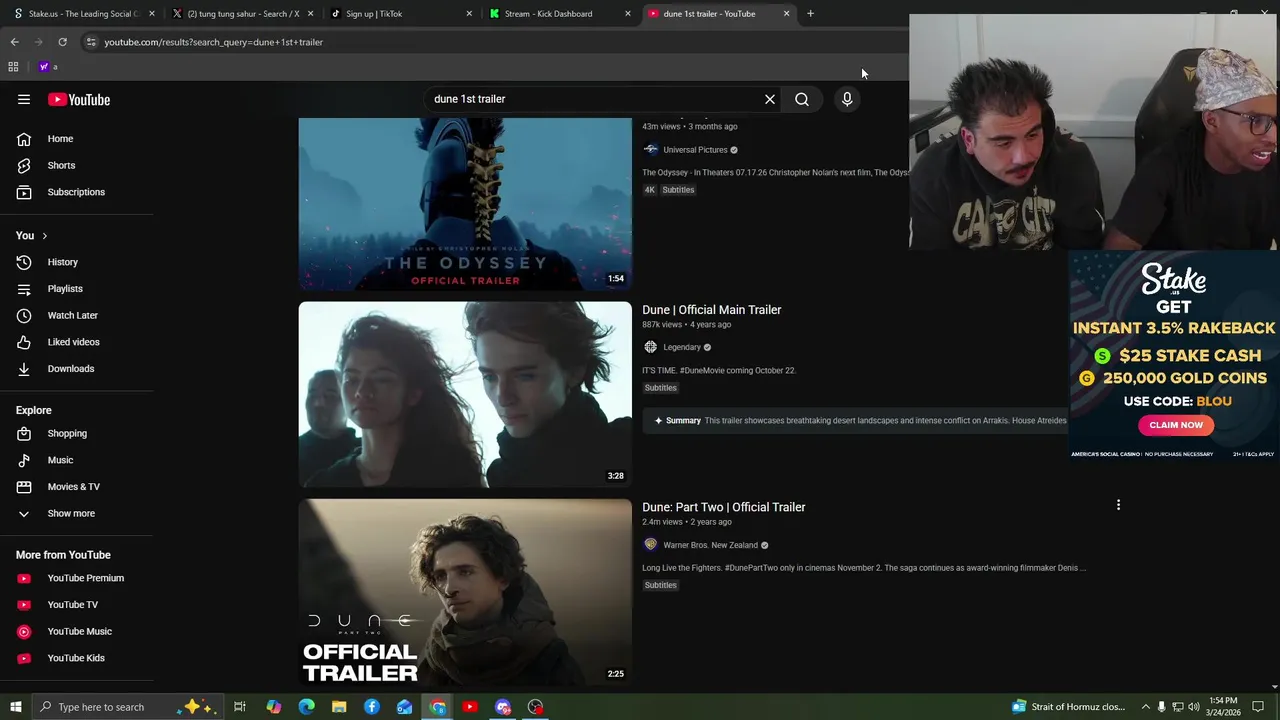Open the Dune Official Main Trailer title
This screenshot has width=1280, height=720.
[x=711, y=310]
